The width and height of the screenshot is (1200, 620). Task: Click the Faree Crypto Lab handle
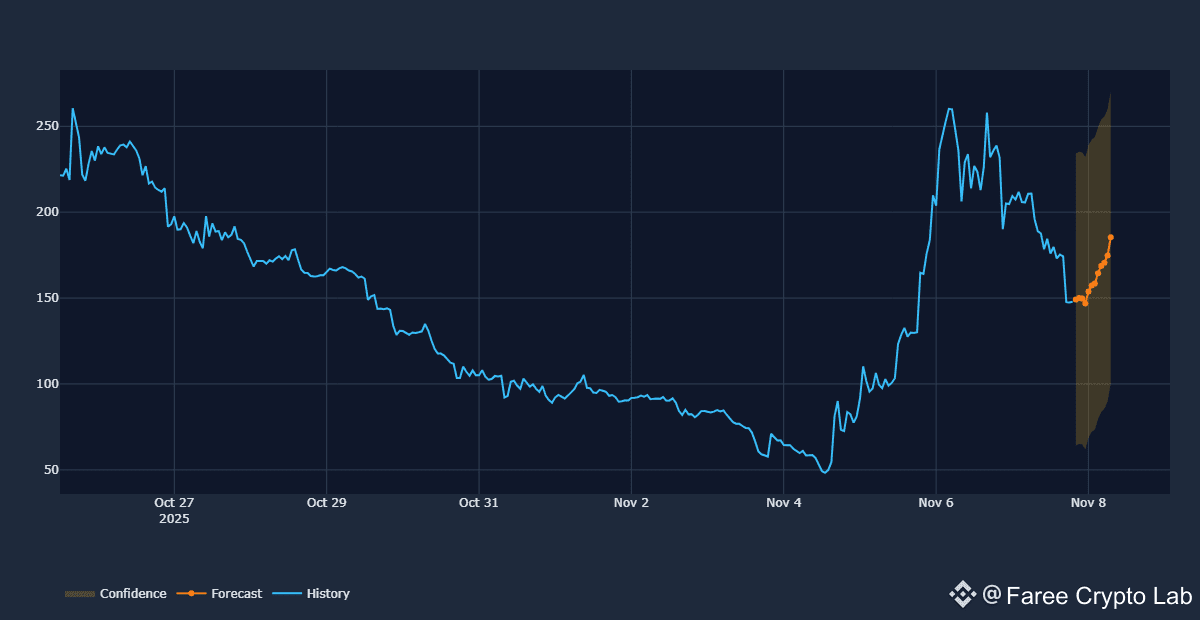1088,596
